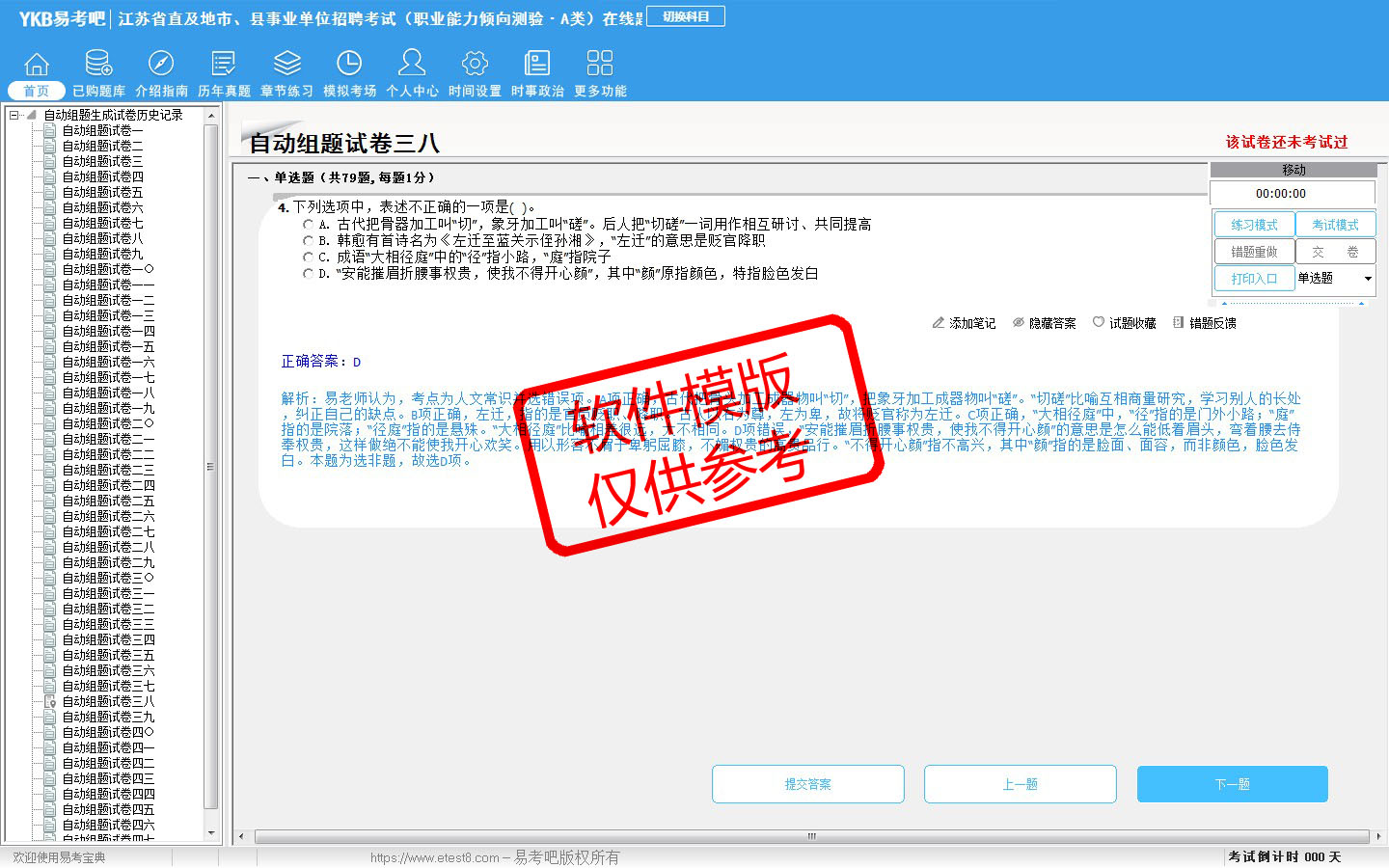The width and height of the screenshot is (1389, 868).
Task: Open the 更多功能 grid icon
Action: coord(600,65)
